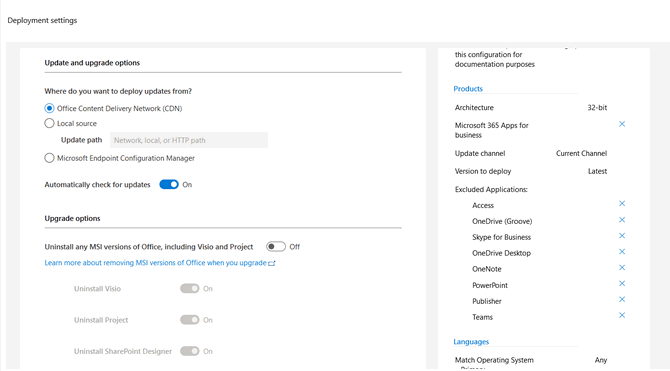Viewport: 670px width, 371px height.
Task: Click Match Operating System language entry
Action: [494, 360]
